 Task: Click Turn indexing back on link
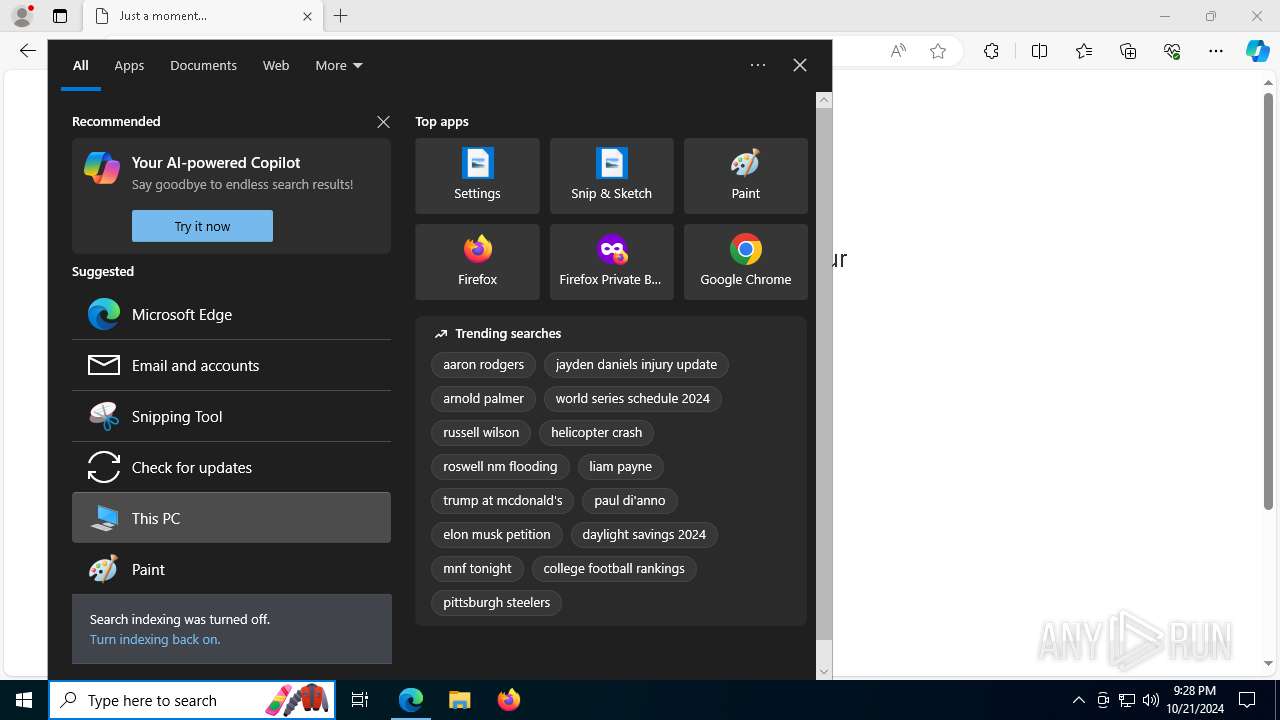155,639
